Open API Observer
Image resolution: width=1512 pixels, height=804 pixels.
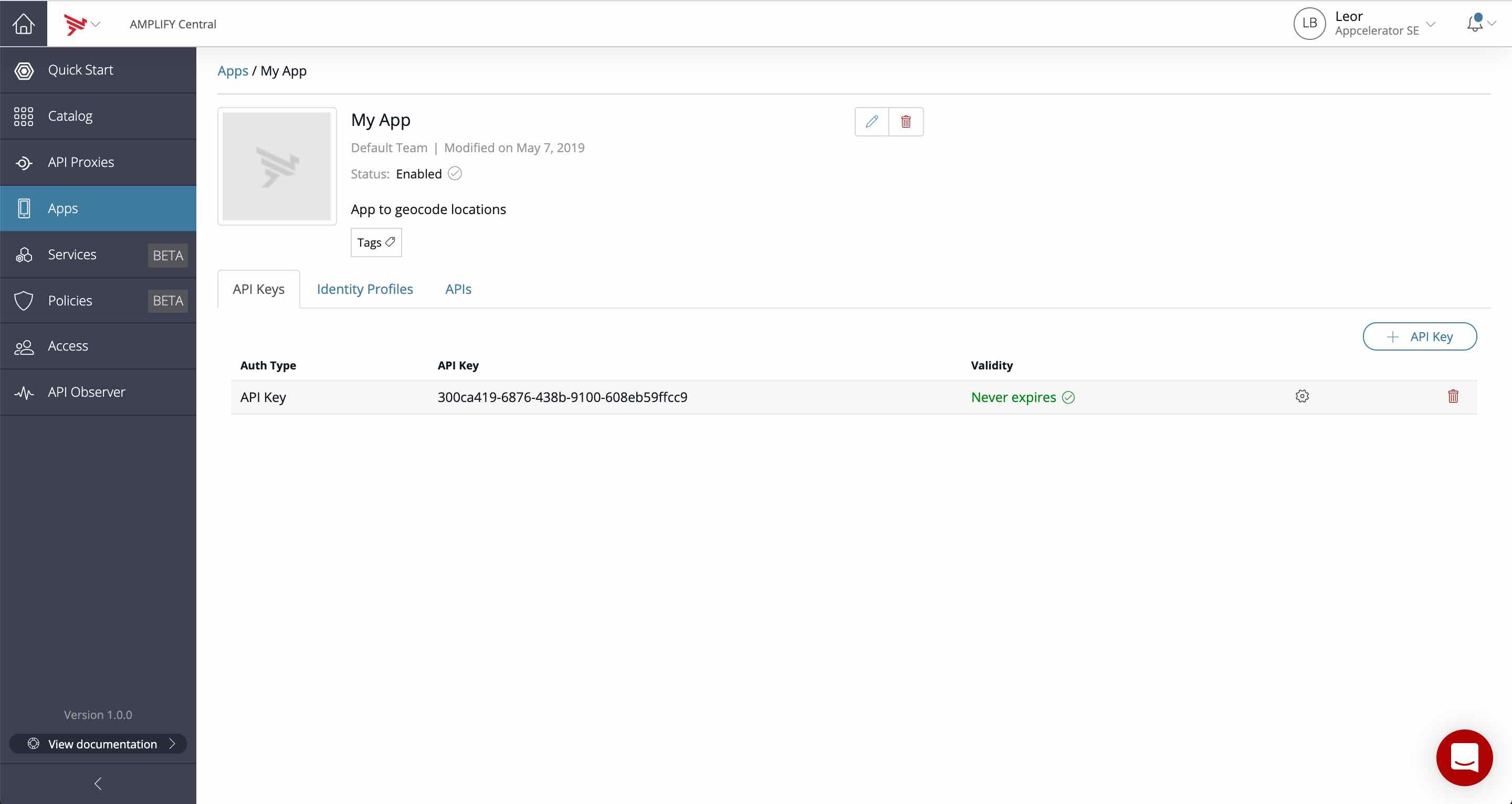coord(98,392)
